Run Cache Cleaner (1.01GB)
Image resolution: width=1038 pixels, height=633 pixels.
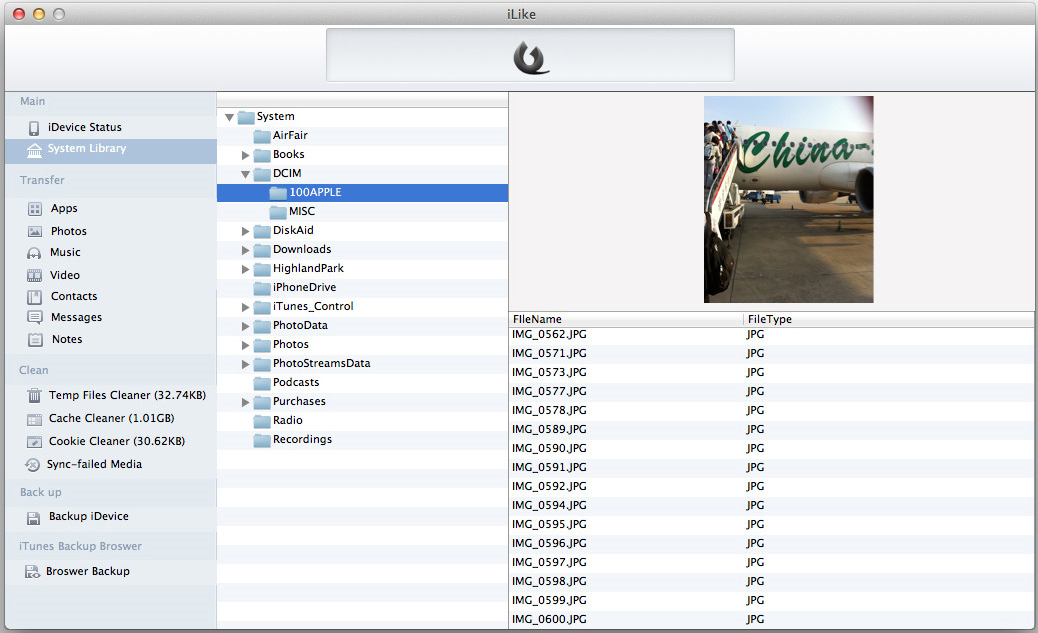point(111,418)
